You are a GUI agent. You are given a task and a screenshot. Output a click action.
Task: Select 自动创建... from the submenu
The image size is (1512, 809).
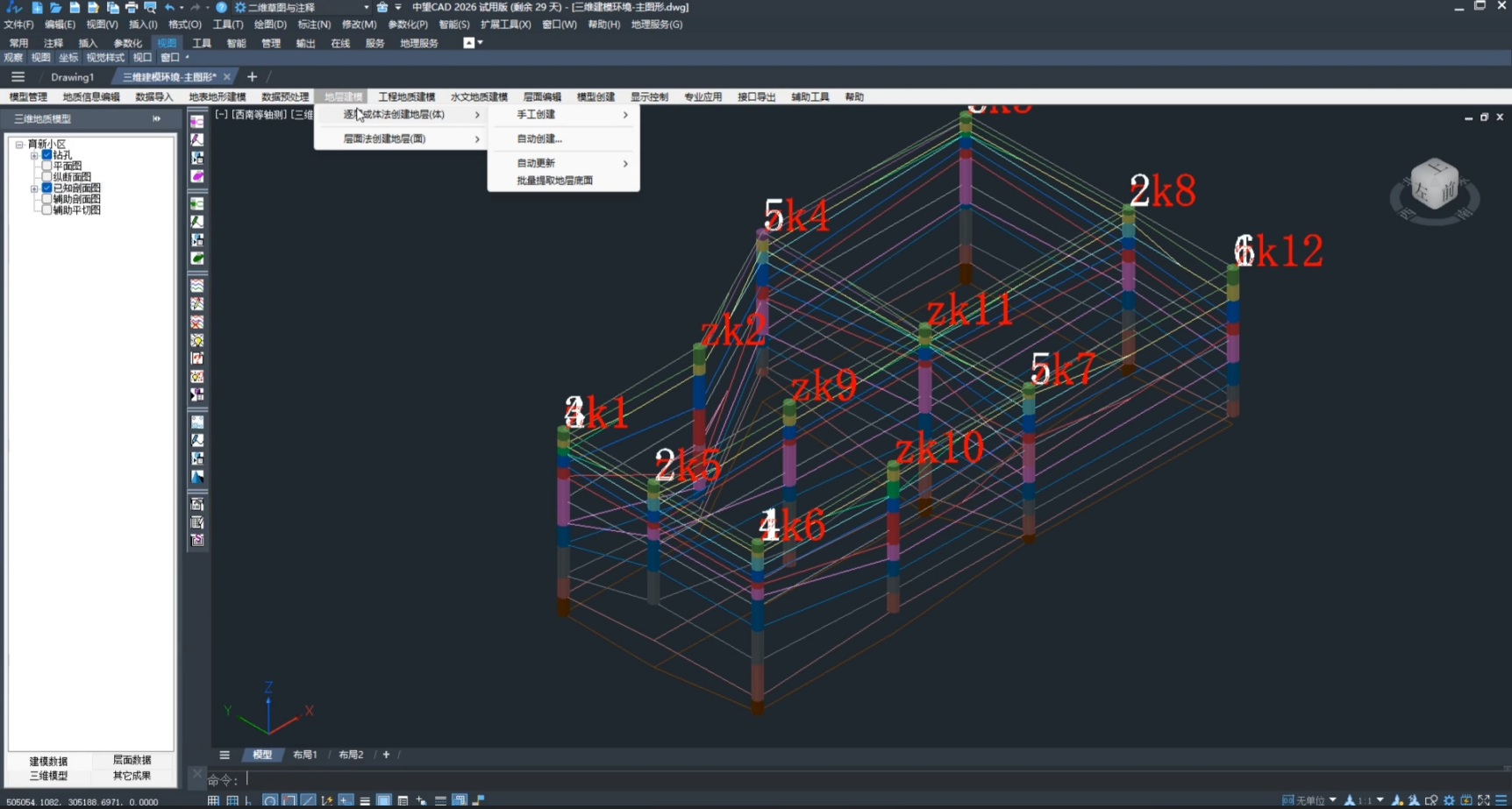539,138
